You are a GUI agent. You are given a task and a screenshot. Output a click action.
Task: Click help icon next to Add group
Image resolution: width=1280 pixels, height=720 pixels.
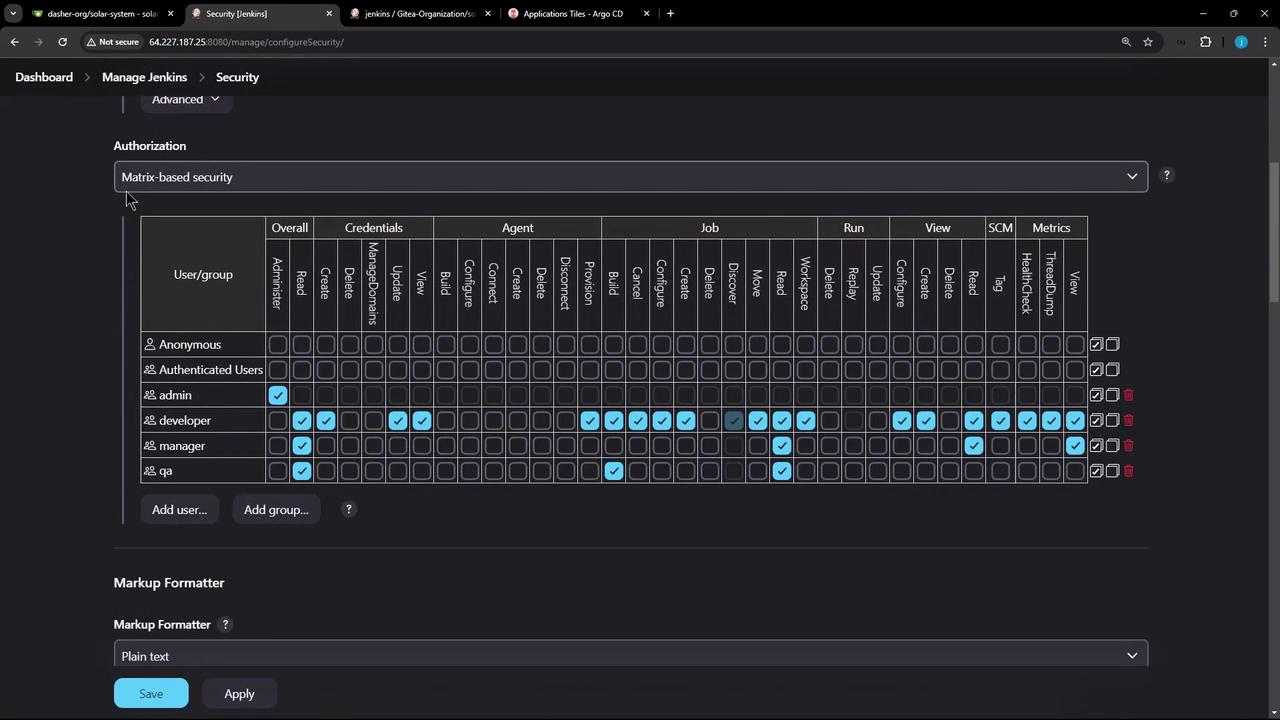[x=348, y=510]
